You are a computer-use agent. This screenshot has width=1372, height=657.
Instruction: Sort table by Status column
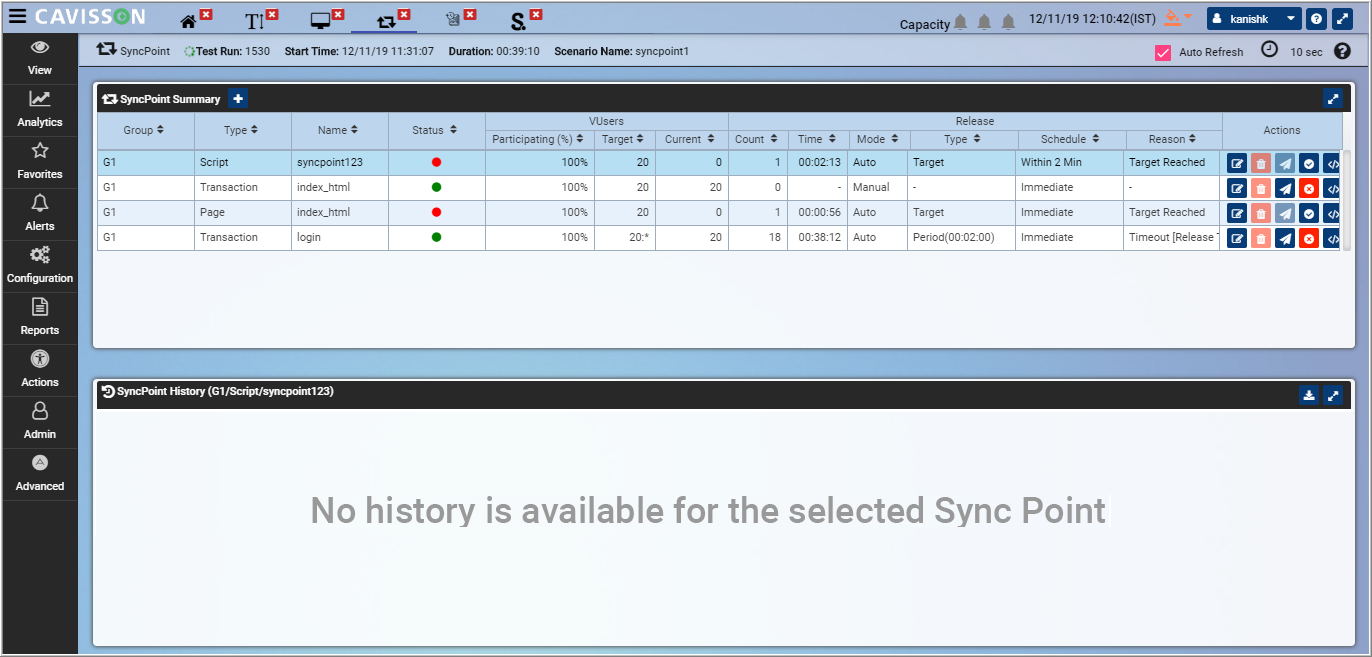(x=436, y=130)
